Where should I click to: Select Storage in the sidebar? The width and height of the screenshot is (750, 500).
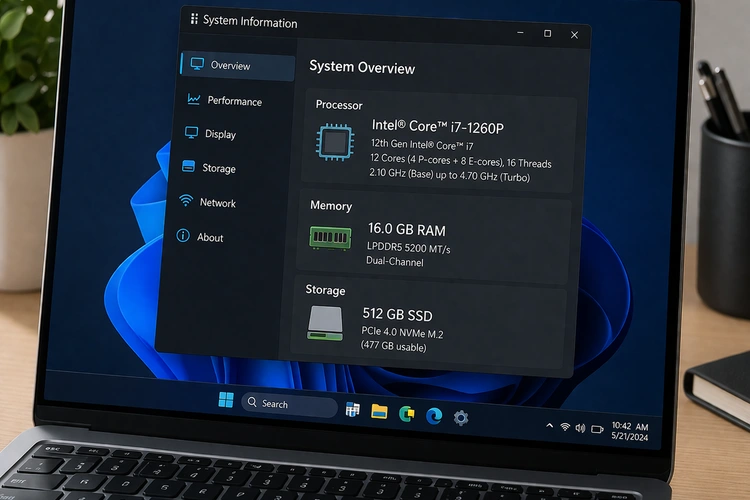209,168
